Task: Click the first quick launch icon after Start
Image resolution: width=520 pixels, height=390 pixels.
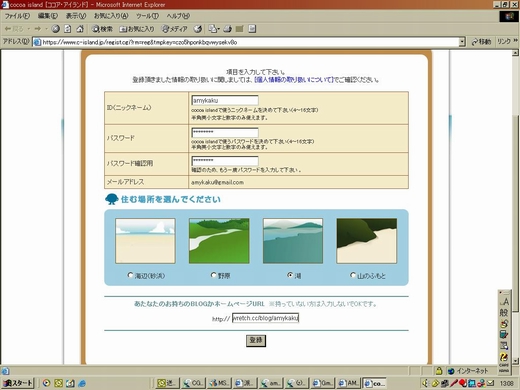Action: (46, 383)
